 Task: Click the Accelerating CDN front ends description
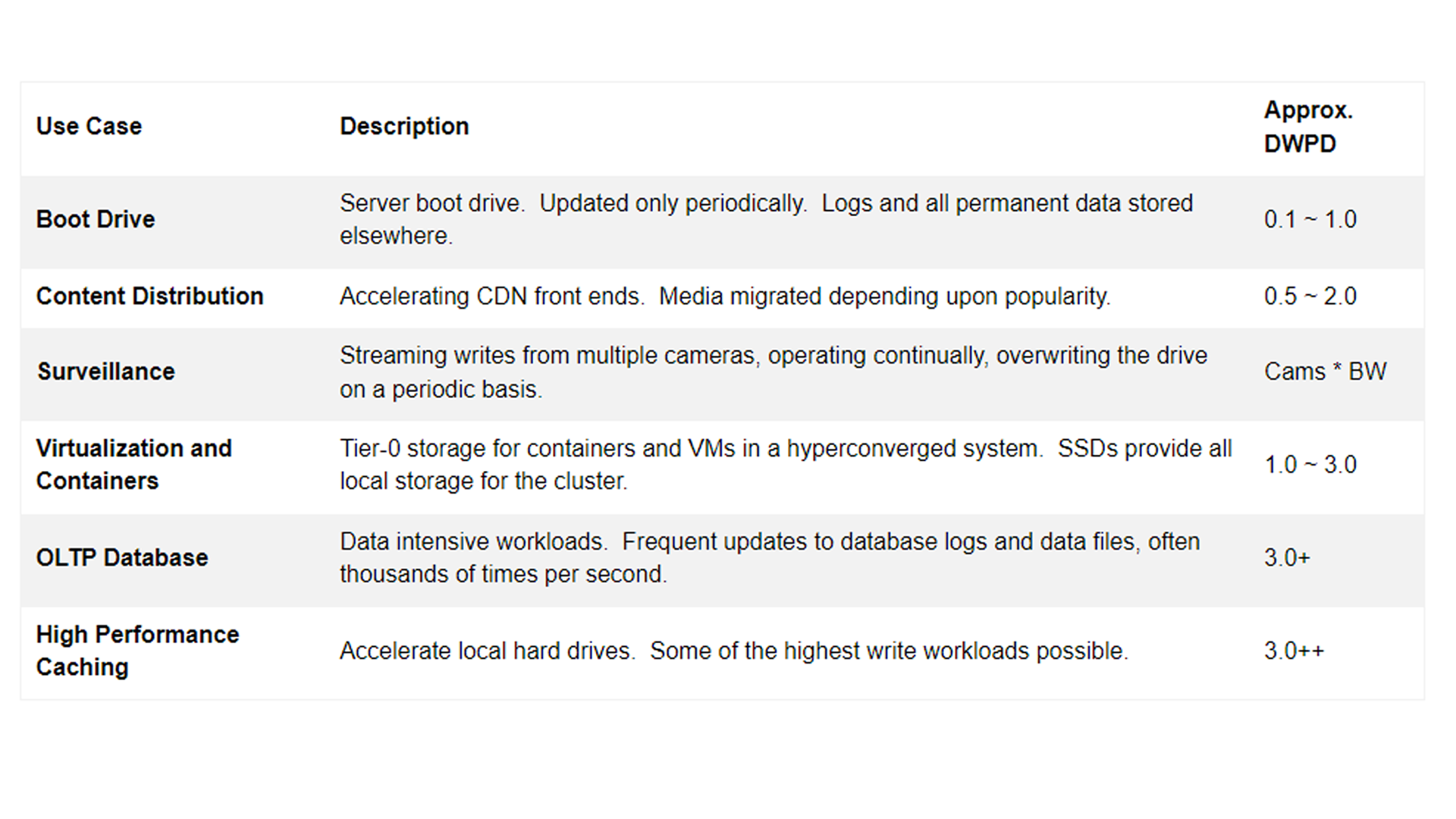(724, 296)
